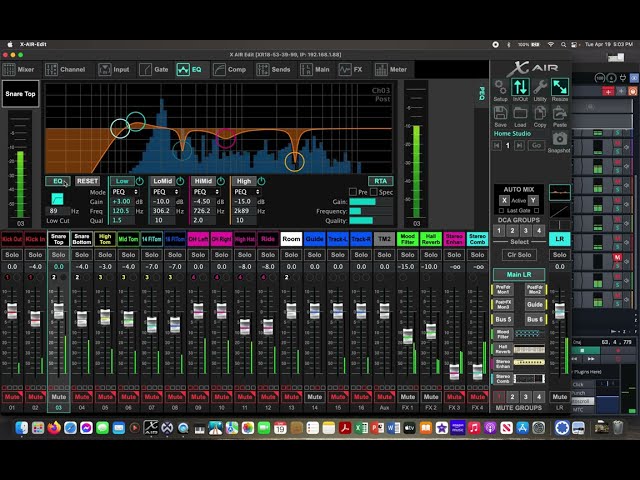Click the Snapshot camera icon
640x480 pixels.
pos(560,139)
